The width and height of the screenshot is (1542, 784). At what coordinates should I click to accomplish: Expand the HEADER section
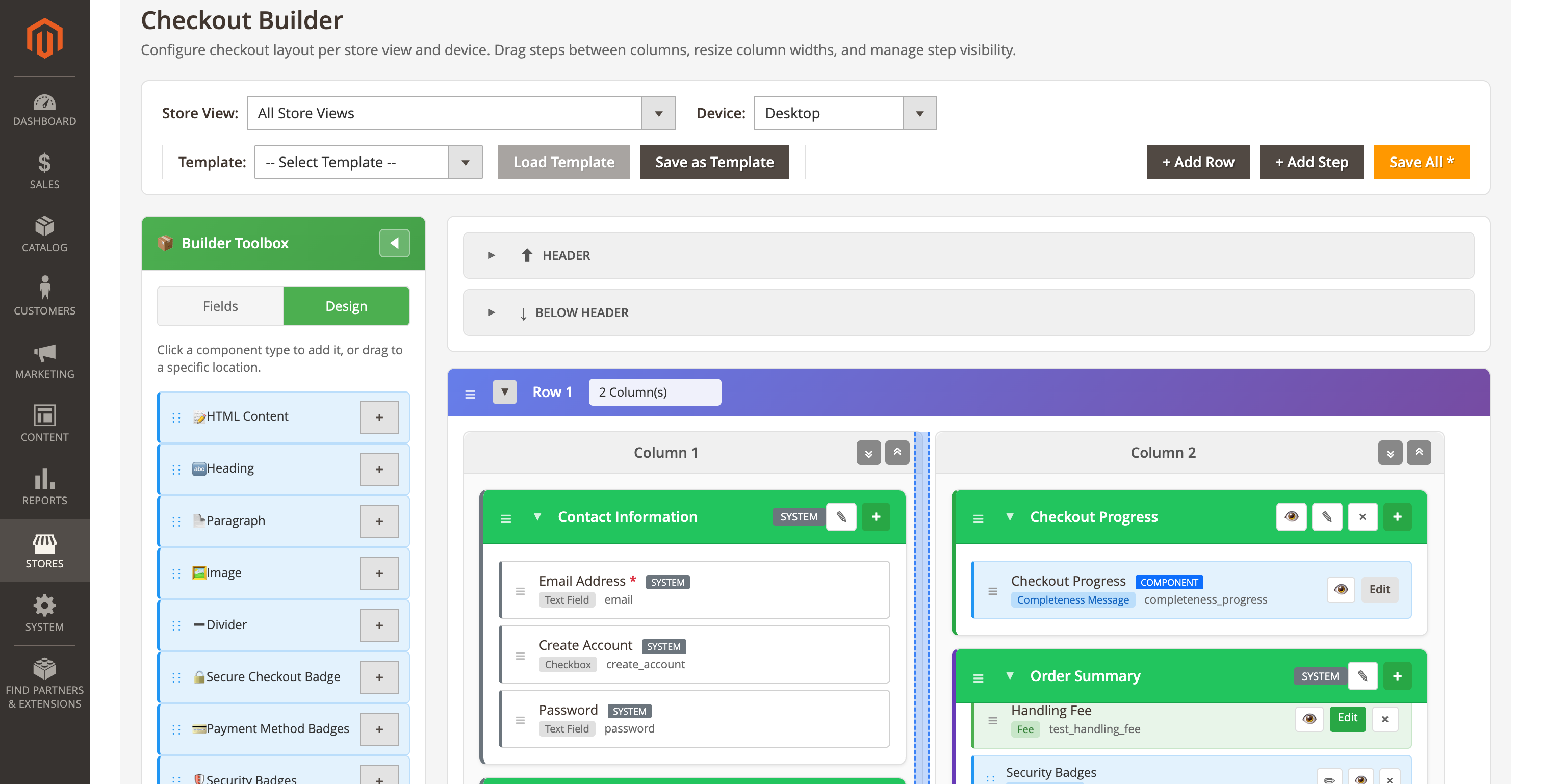(x=491, y=255)
